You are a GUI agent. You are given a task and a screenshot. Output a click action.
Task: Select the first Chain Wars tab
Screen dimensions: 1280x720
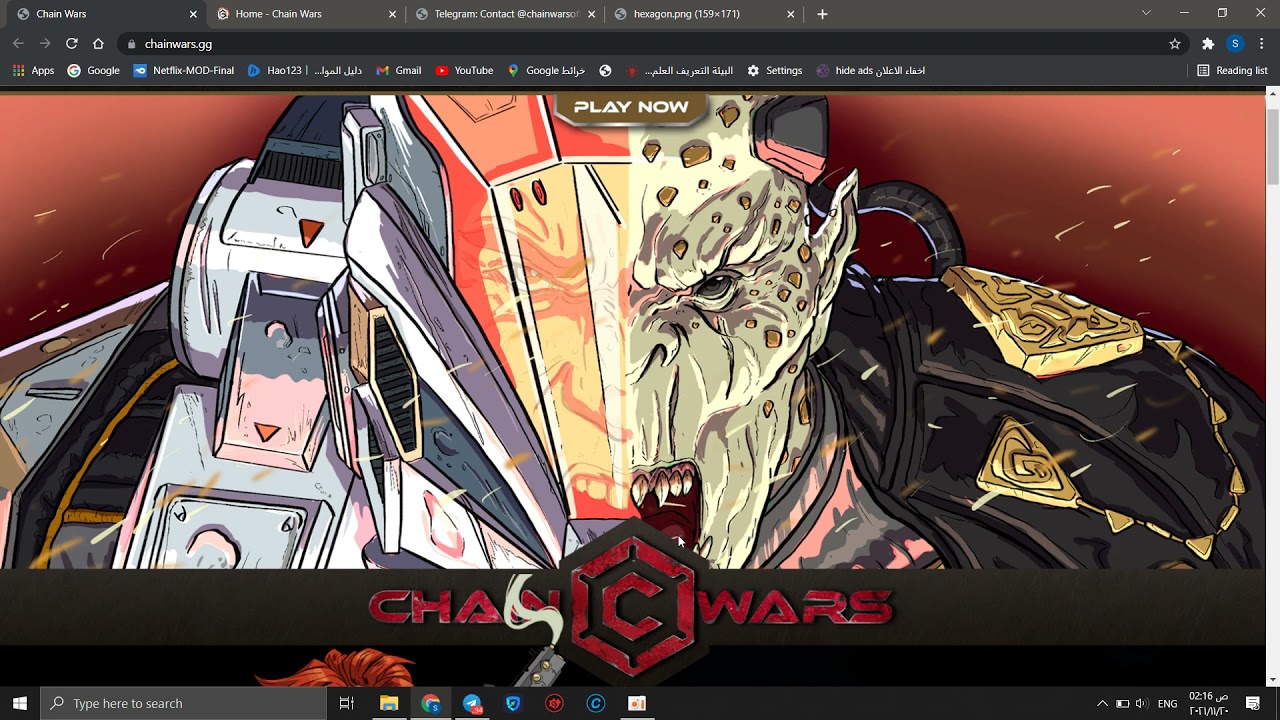(104, 14)
